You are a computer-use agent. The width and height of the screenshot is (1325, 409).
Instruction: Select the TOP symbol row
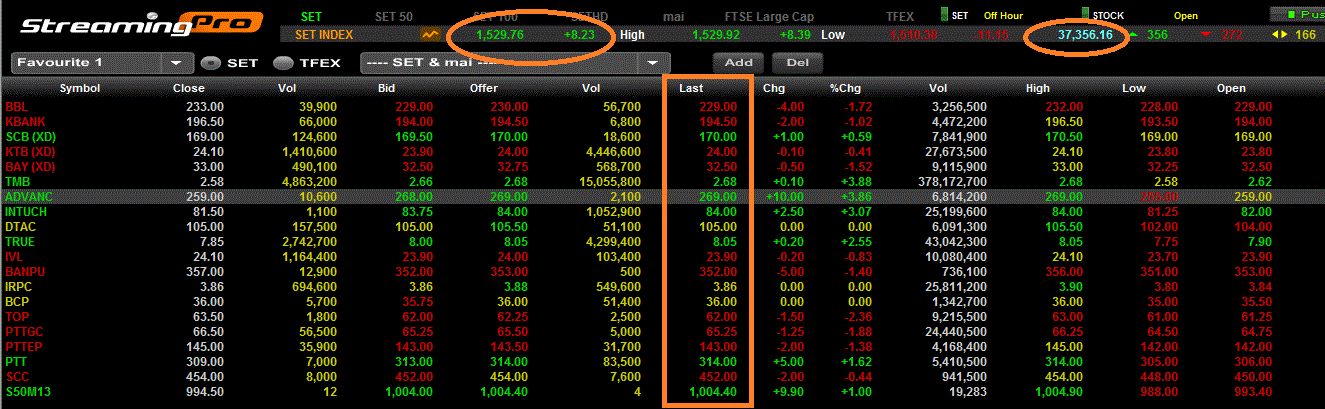tap(662, 317)
